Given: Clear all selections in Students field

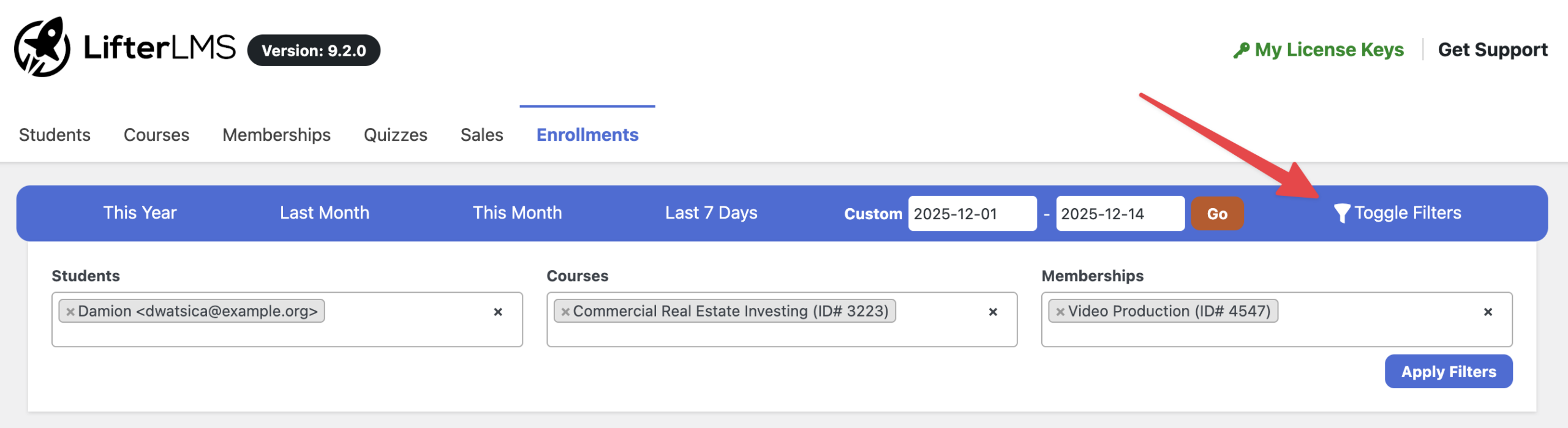Looking at the screenshot, I should [498, 312].
